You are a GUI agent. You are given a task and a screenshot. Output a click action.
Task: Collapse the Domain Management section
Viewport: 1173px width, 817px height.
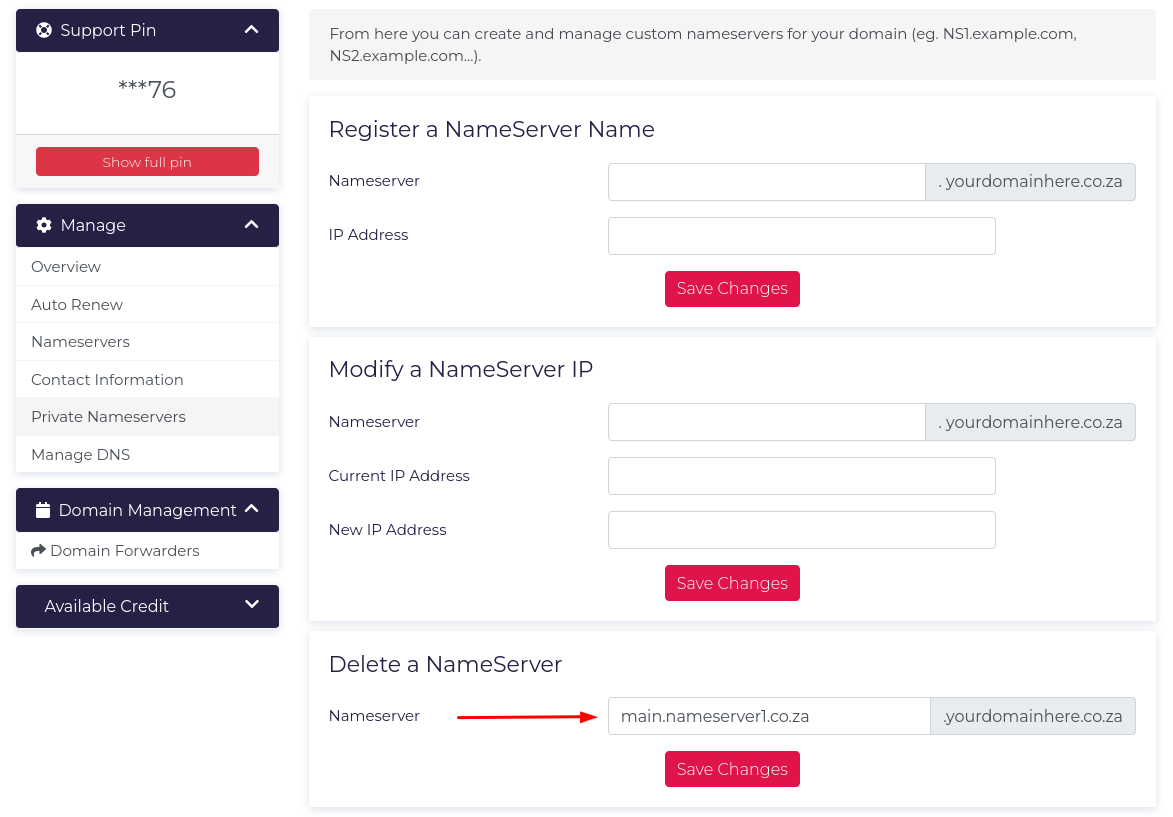[x=252, y=509]
